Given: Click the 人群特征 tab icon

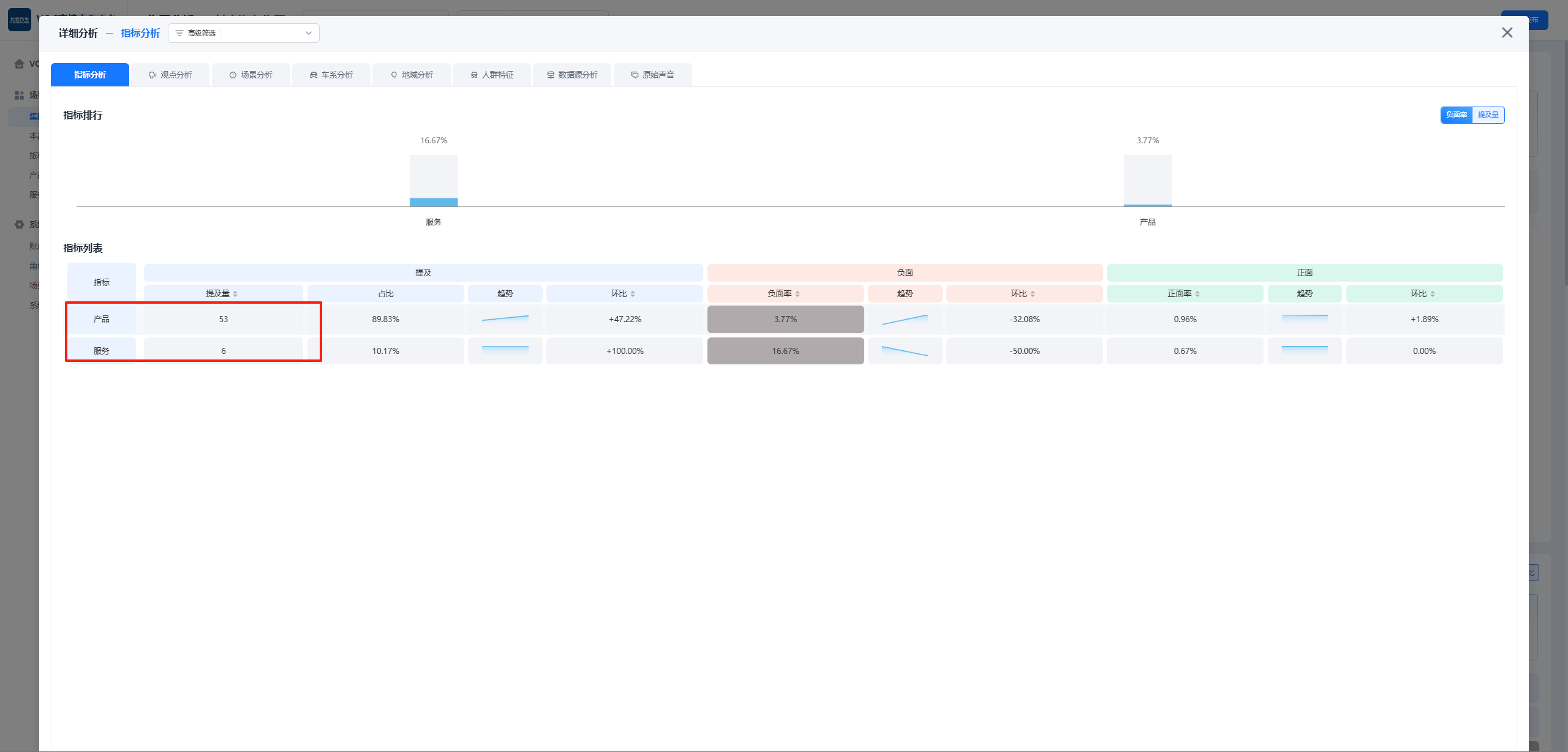Looking at the screenshot, I should 474,75.
